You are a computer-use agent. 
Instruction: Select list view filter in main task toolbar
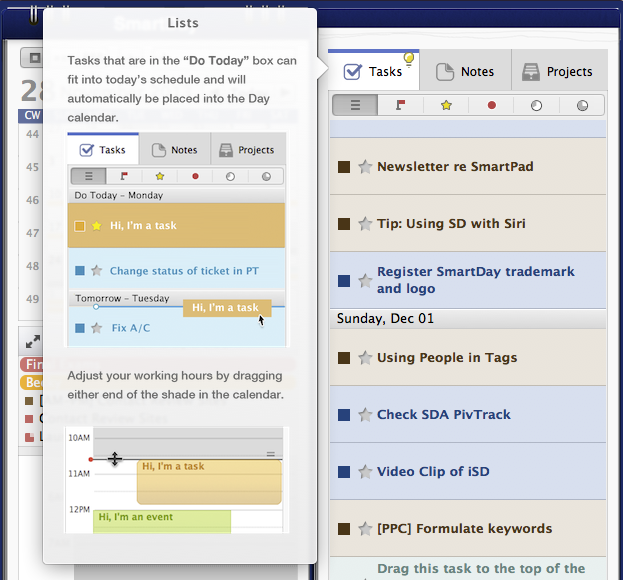point(355,105)
